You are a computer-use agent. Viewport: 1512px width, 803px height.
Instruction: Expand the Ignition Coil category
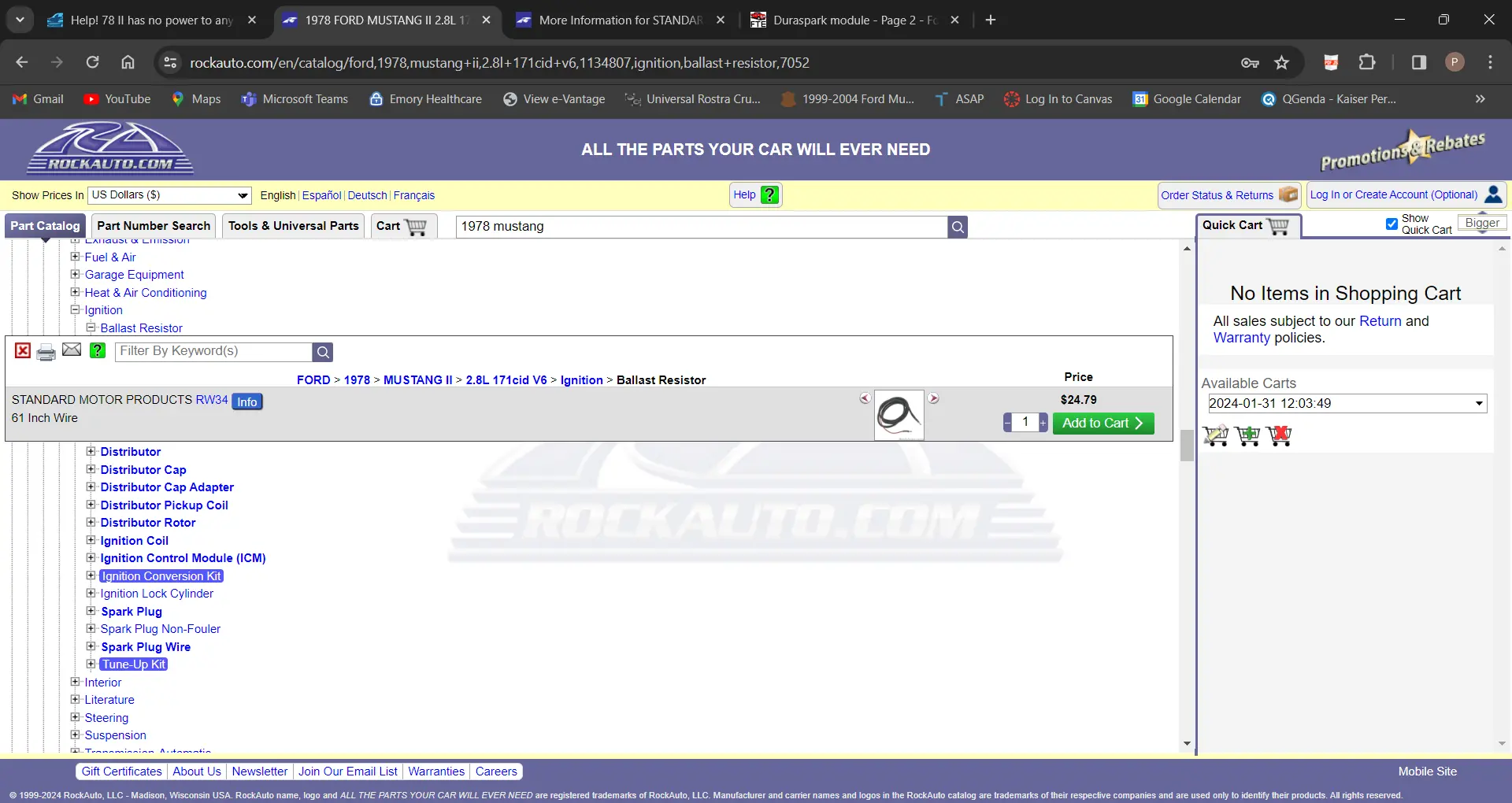(91, 540)
